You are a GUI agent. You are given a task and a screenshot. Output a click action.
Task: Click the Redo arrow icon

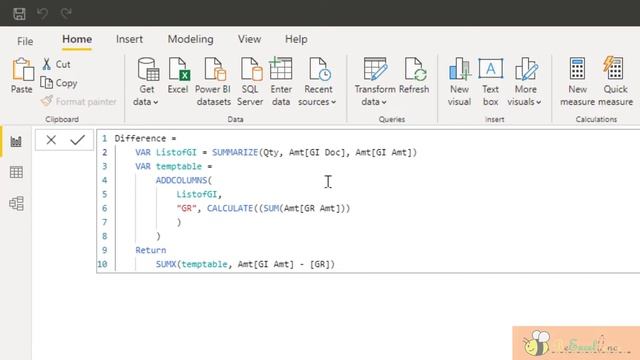click(66, 14)
